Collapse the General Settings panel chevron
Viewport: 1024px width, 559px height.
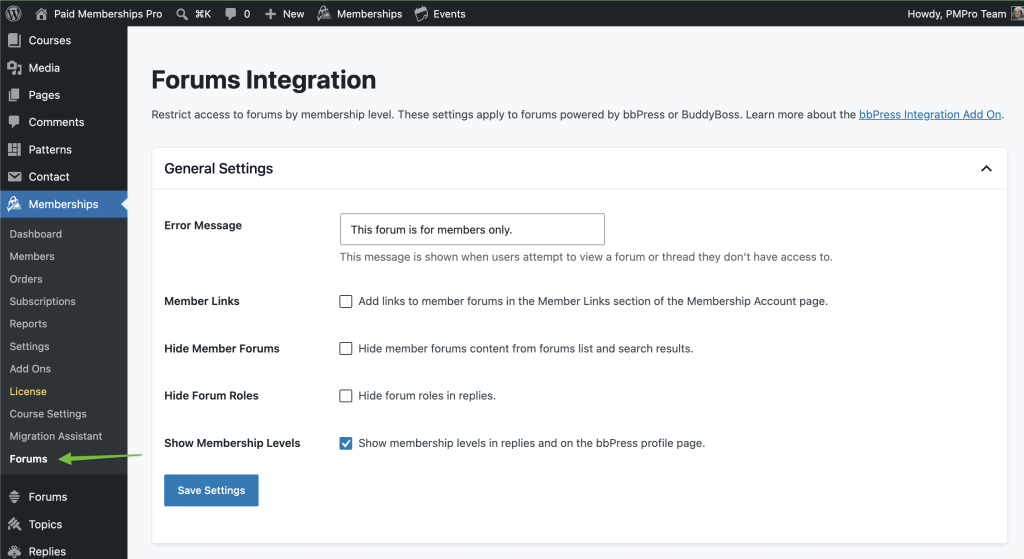[986, 168]
